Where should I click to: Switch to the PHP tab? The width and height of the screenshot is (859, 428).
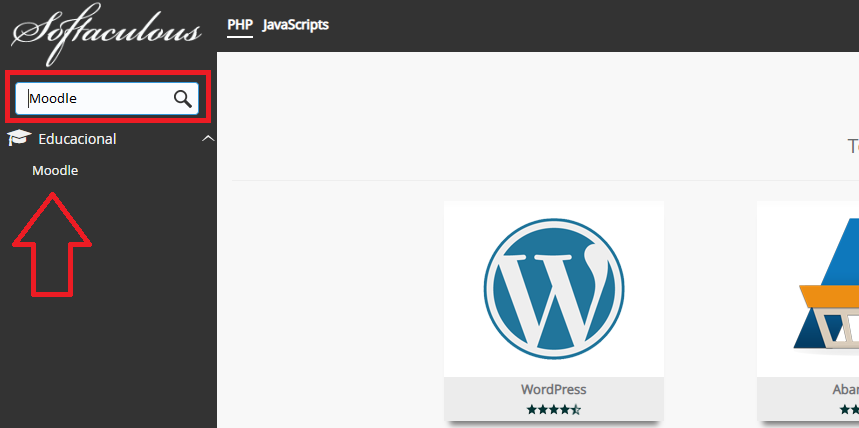tap(240, 25)
